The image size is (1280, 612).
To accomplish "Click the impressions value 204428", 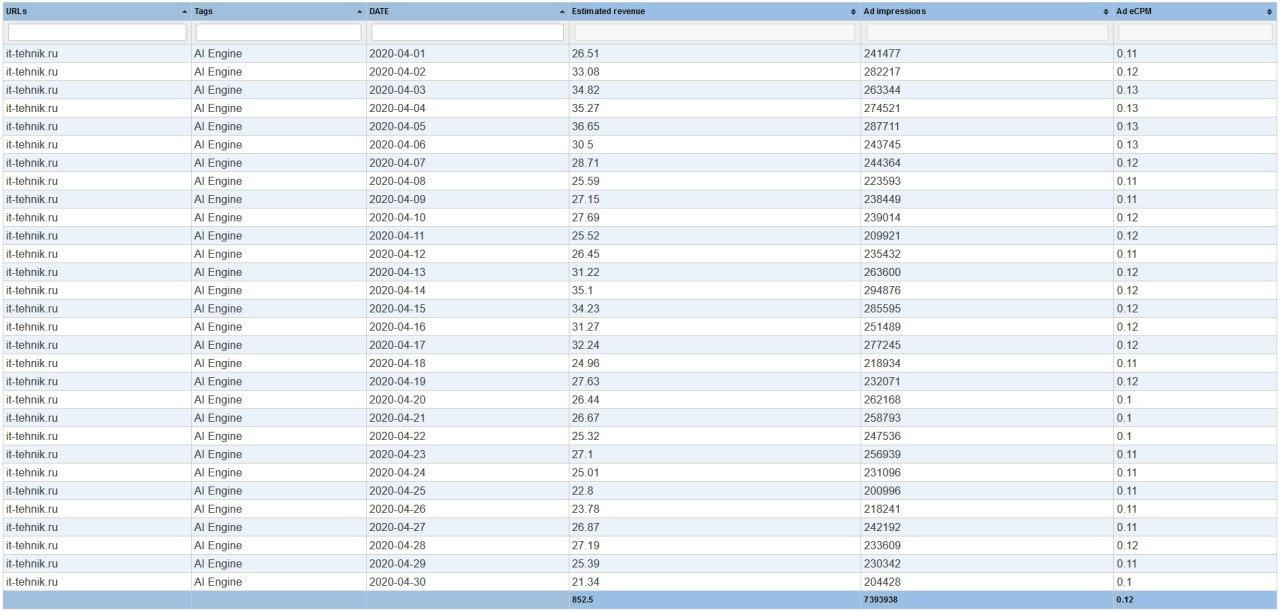I will (882, 582).
